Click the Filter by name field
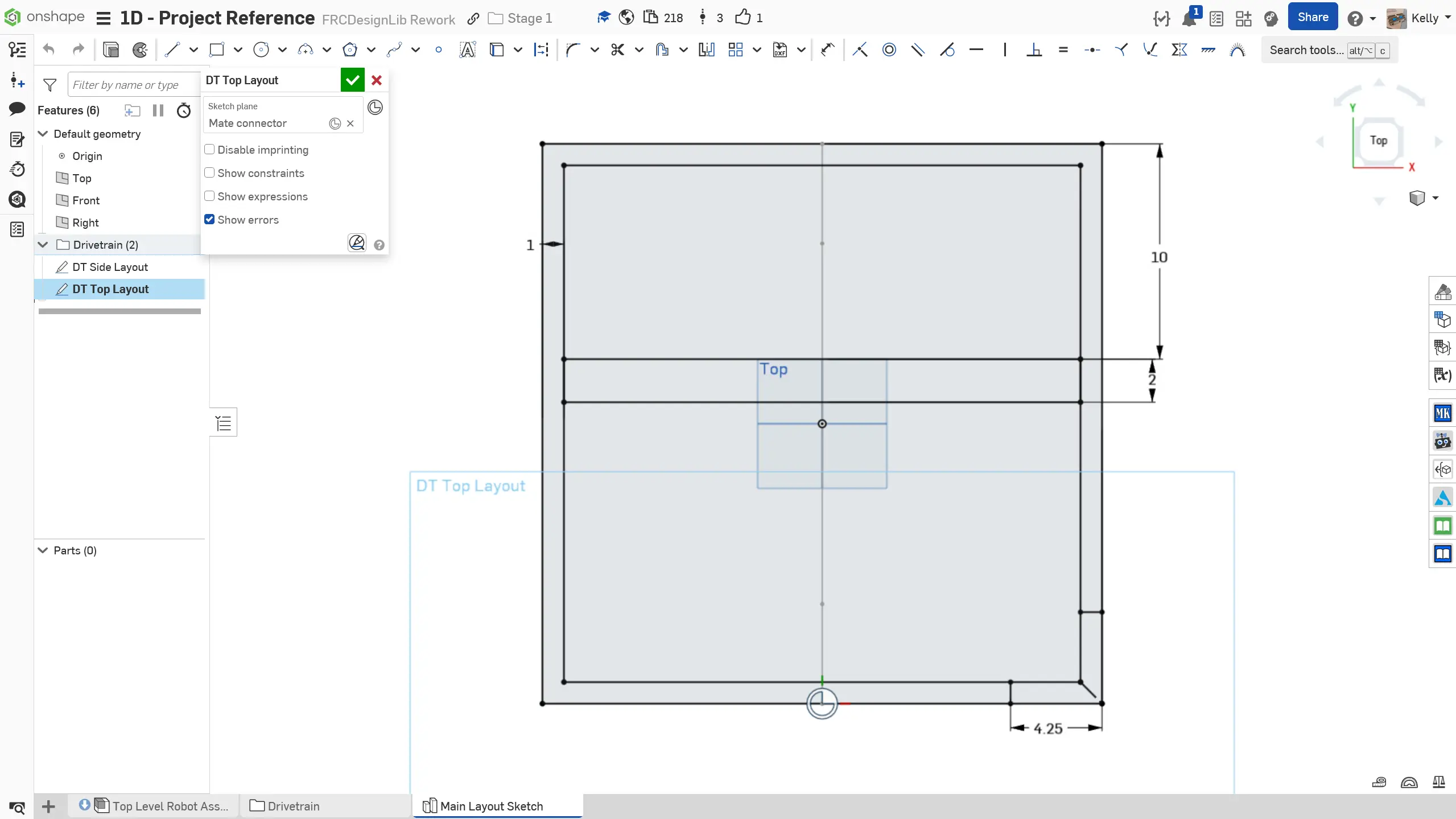The image size is (1456, 819). 134,85
